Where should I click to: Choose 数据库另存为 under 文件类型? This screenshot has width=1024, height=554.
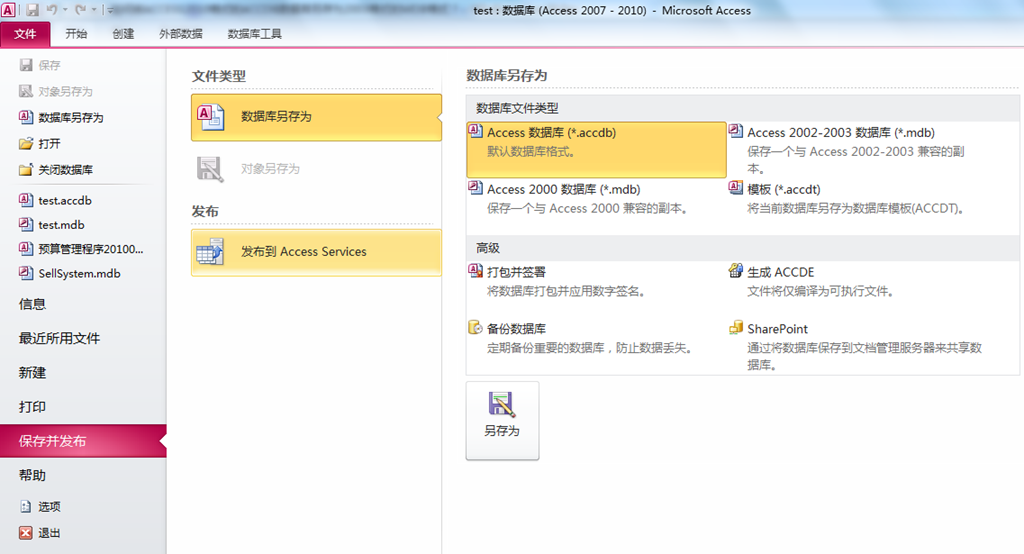[x=316, y=117]
